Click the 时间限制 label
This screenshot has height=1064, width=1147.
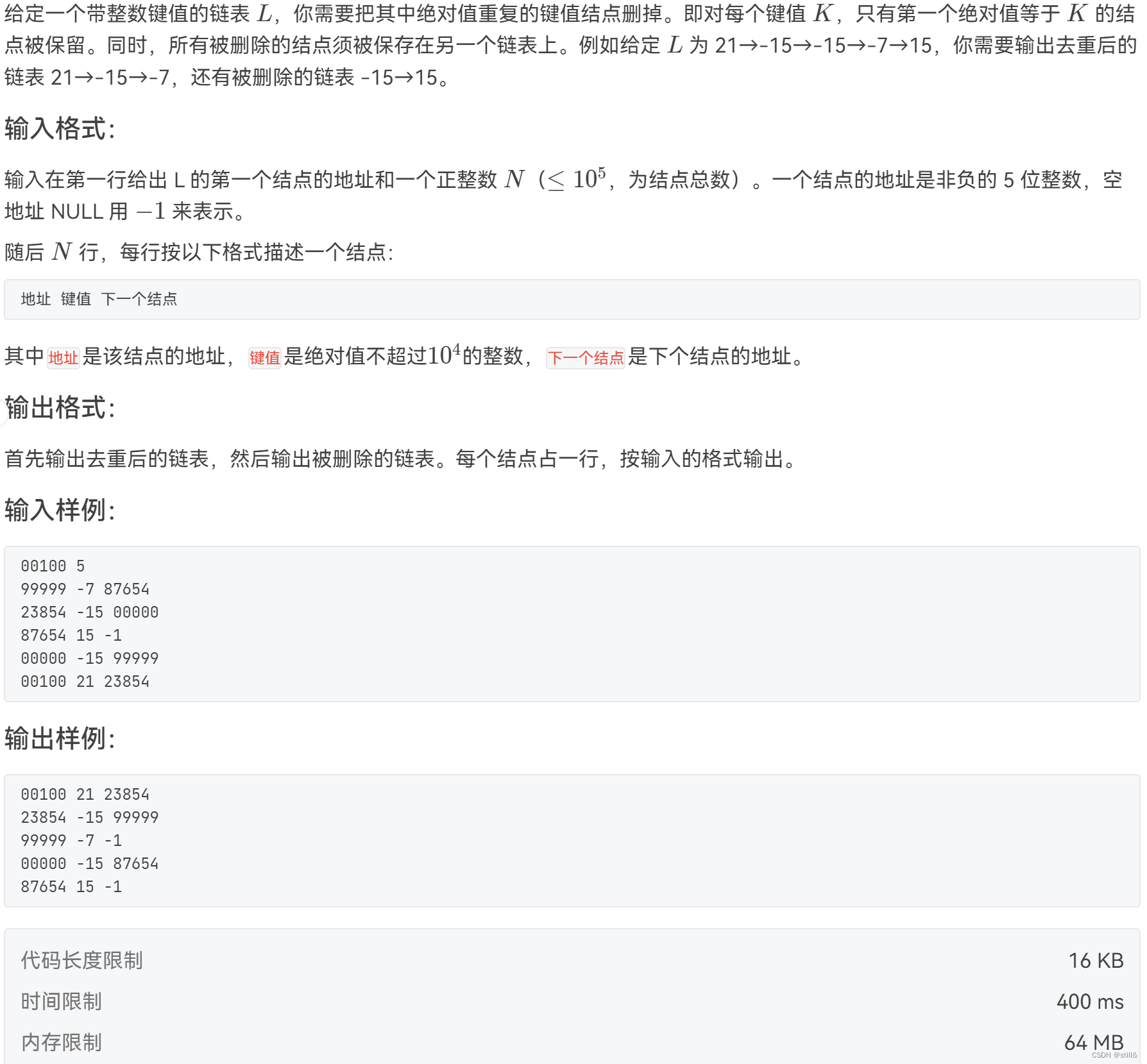(x=61, y=1001)
